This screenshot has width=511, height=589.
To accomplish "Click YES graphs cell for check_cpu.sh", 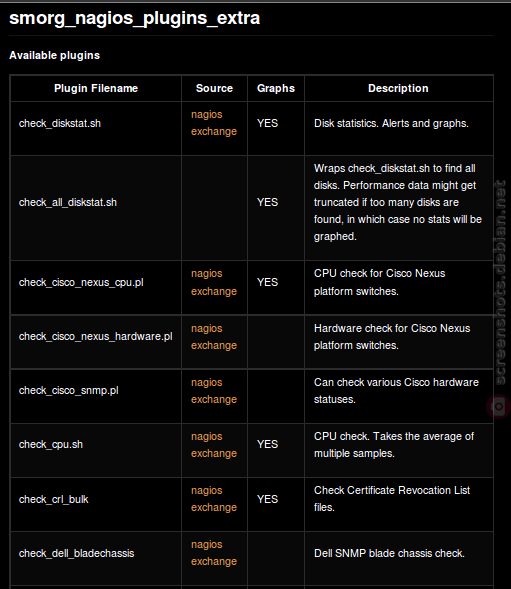I will 268,444.
